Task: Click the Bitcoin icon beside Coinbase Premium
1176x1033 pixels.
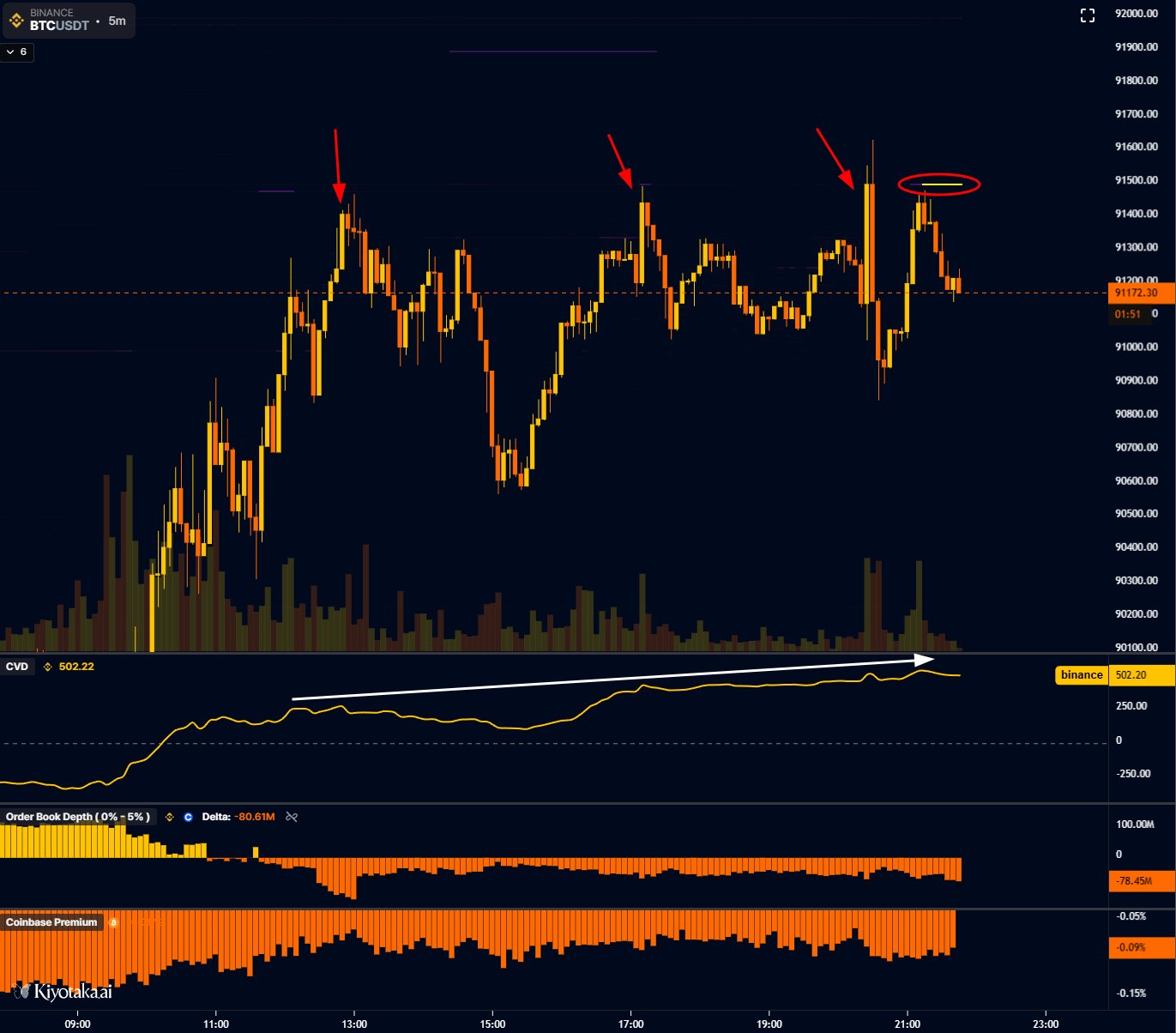Action: pyautogui.click(x=113, y=922)
